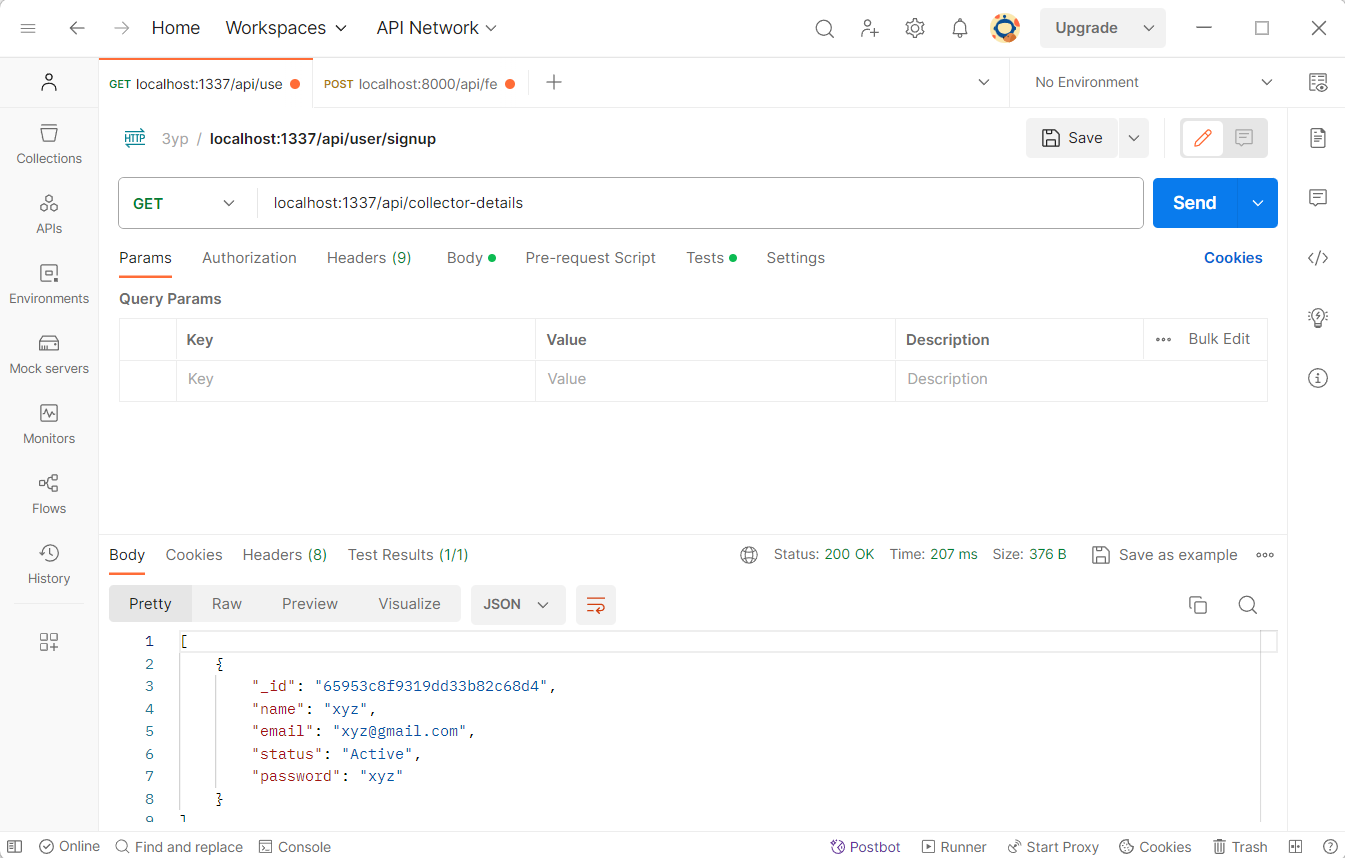Switch response view to Raw

pos(227,604)
